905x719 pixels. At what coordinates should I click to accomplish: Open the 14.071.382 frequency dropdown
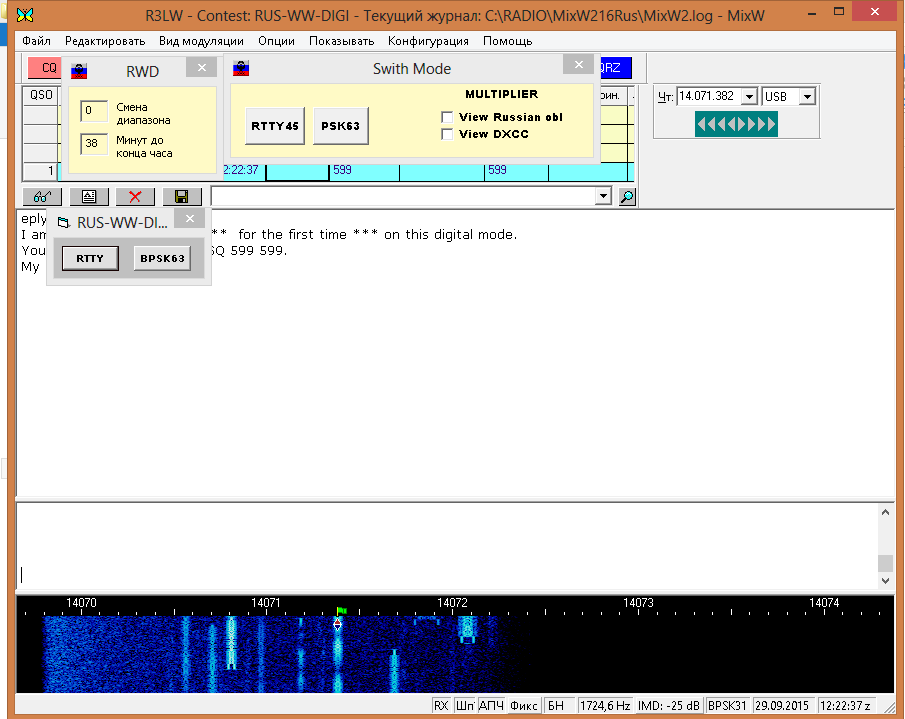pyautogui.click(x=748, y=97)
